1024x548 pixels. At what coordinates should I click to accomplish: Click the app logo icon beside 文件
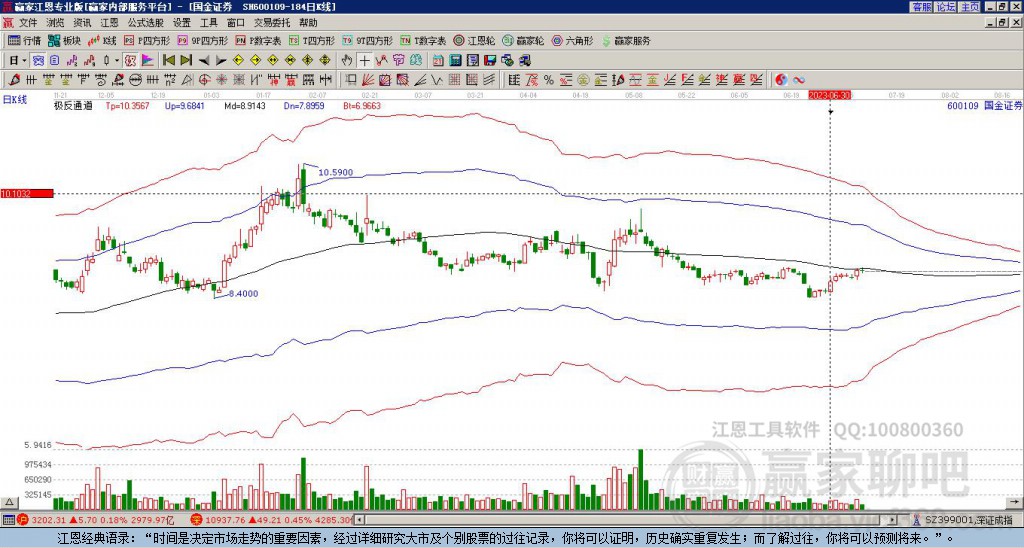click(x=8, y=23)
